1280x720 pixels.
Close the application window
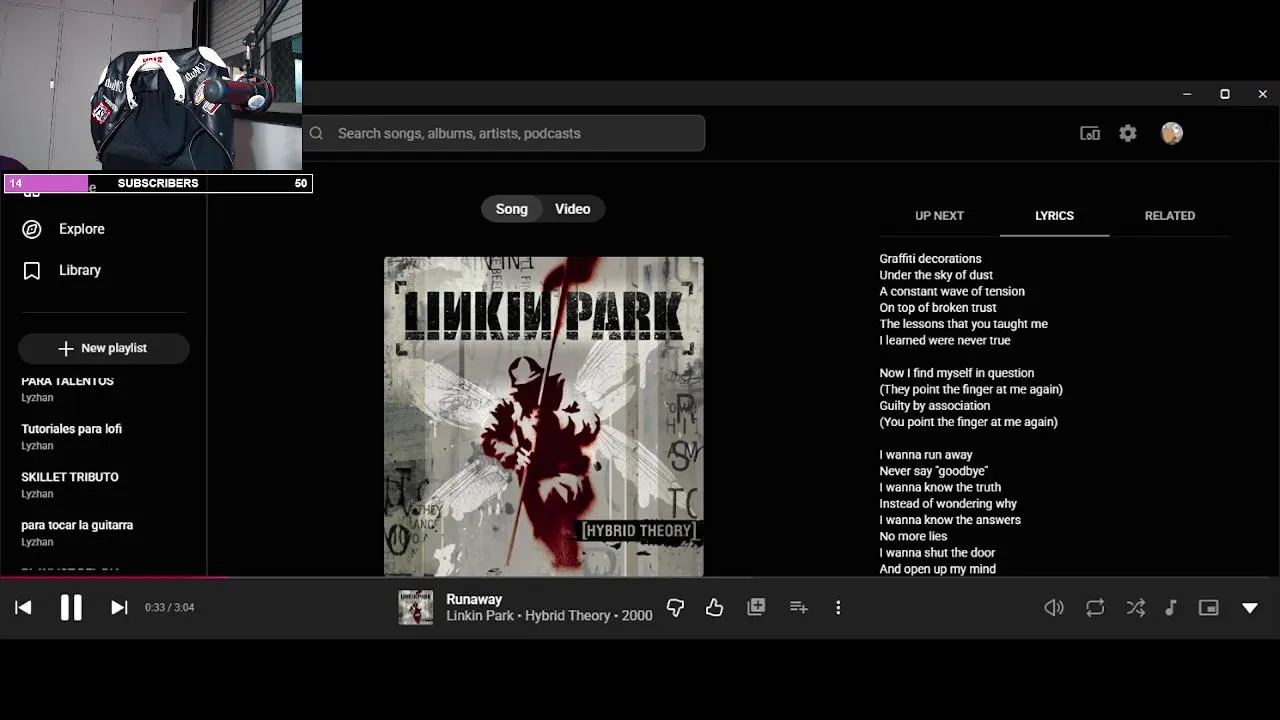tap(1262, 94)
